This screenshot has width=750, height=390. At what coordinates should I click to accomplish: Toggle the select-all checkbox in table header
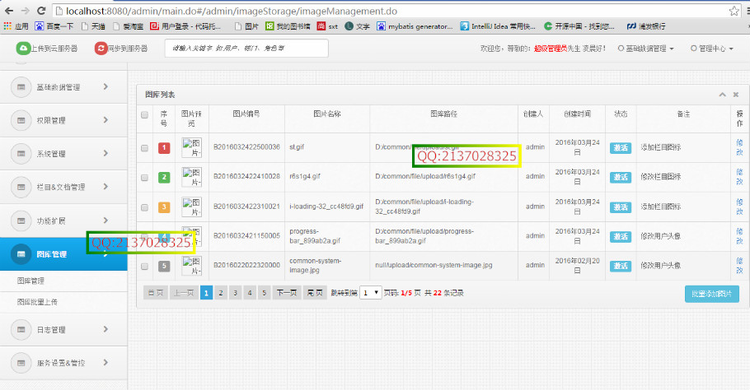pyautogui.click(x=144, y=115)
